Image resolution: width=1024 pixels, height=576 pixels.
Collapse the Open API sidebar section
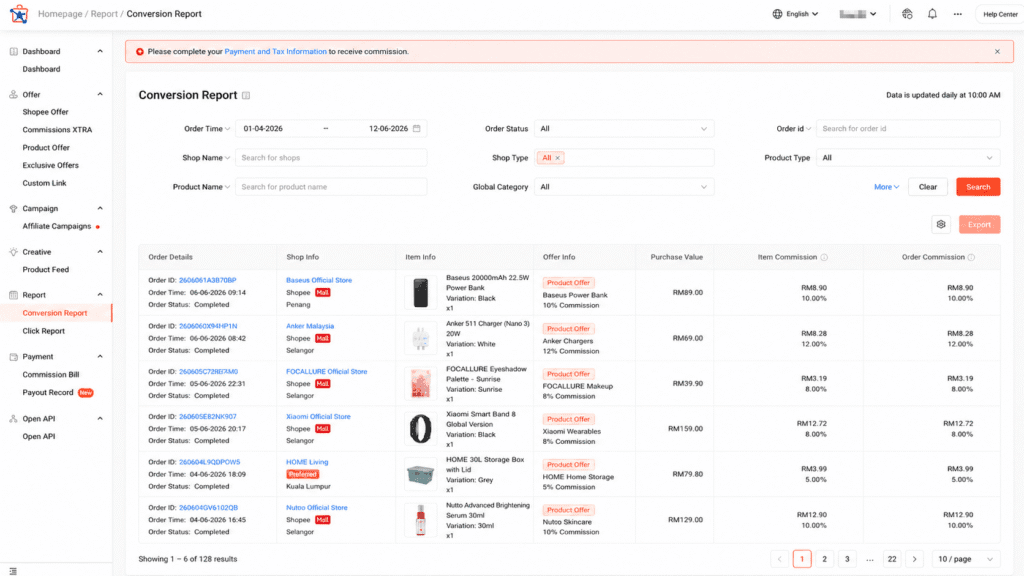click(100, 419)
